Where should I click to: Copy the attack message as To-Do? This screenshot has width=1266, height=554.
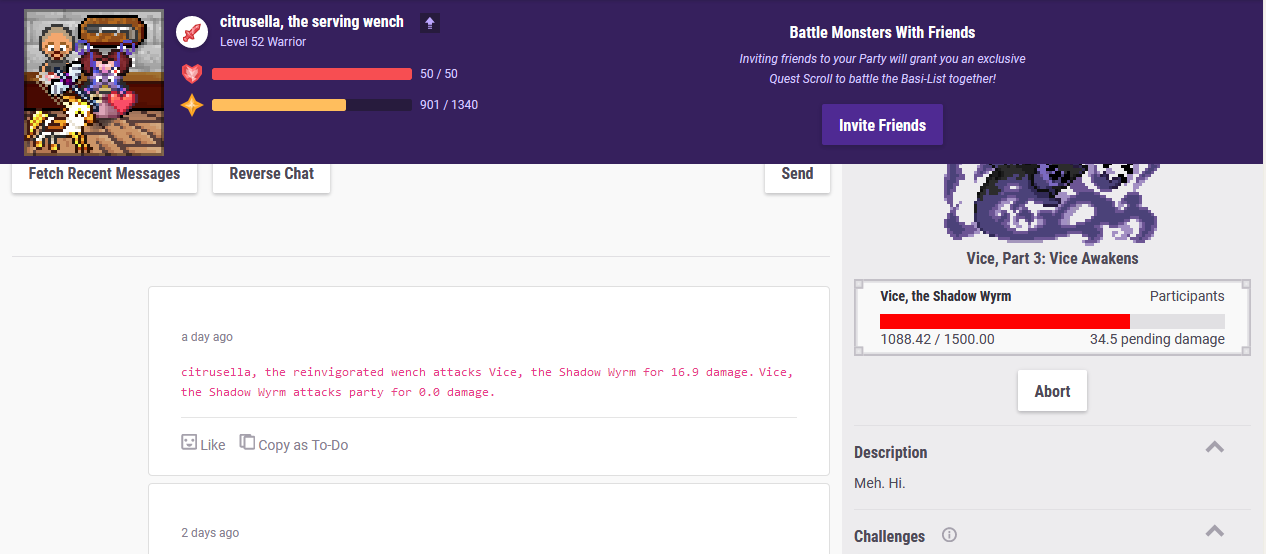294,444
